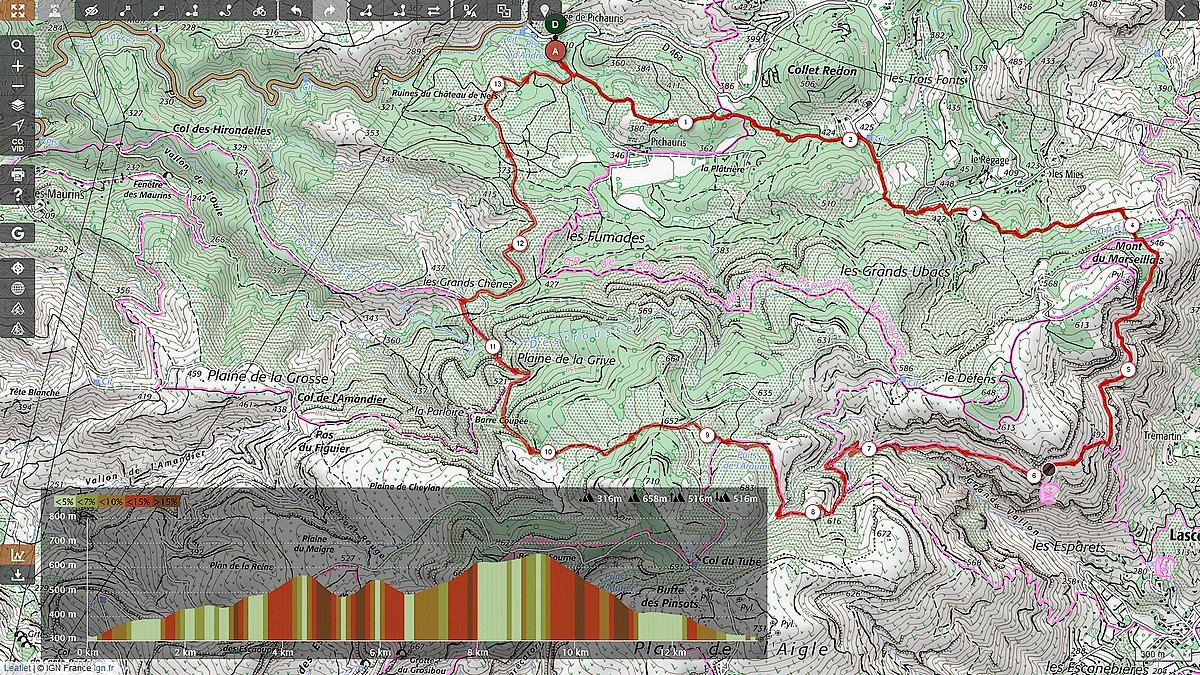Click the geolocation arrow button

pos(18,124)
